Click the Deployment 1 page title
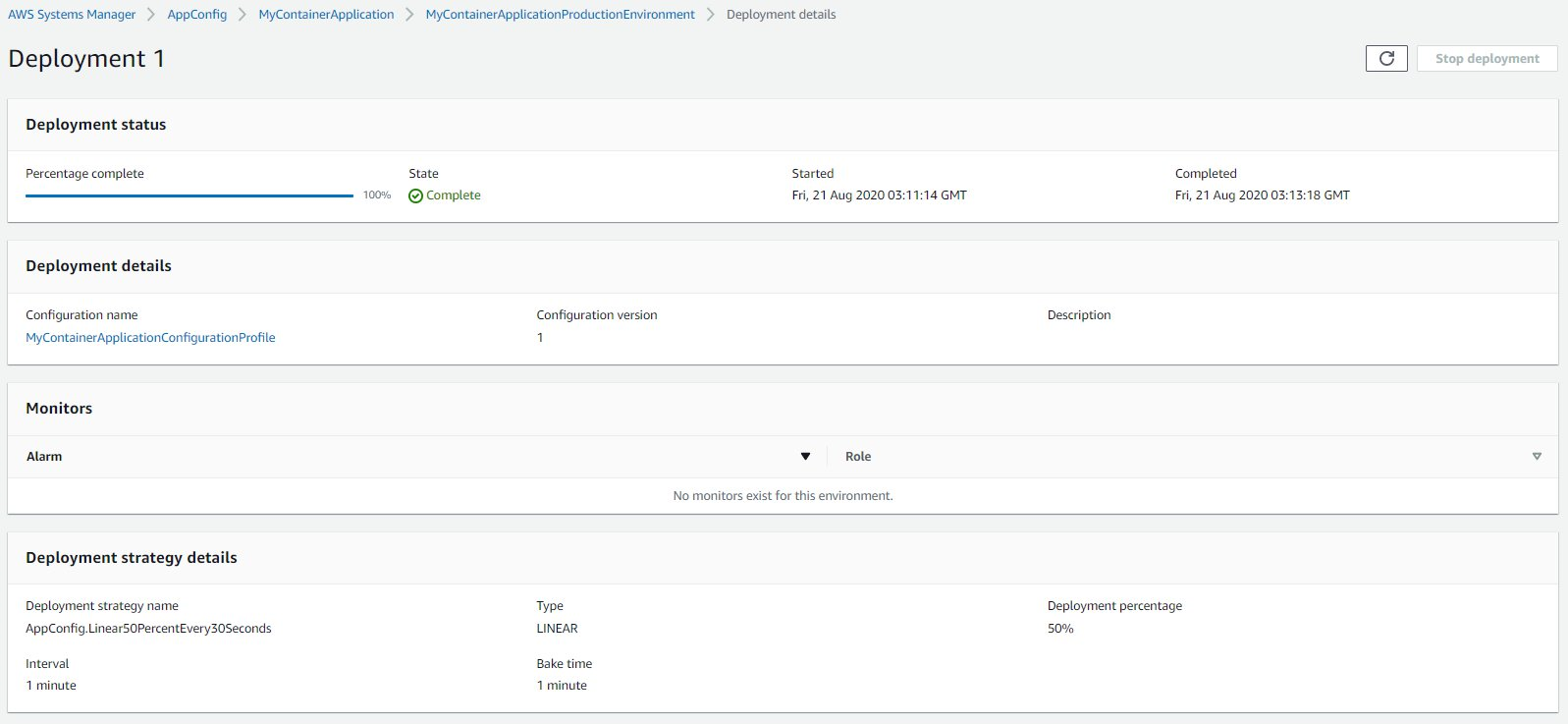The height and width of the screenshot is (724, 1568). pyautogui.click(x=86, y=58)
